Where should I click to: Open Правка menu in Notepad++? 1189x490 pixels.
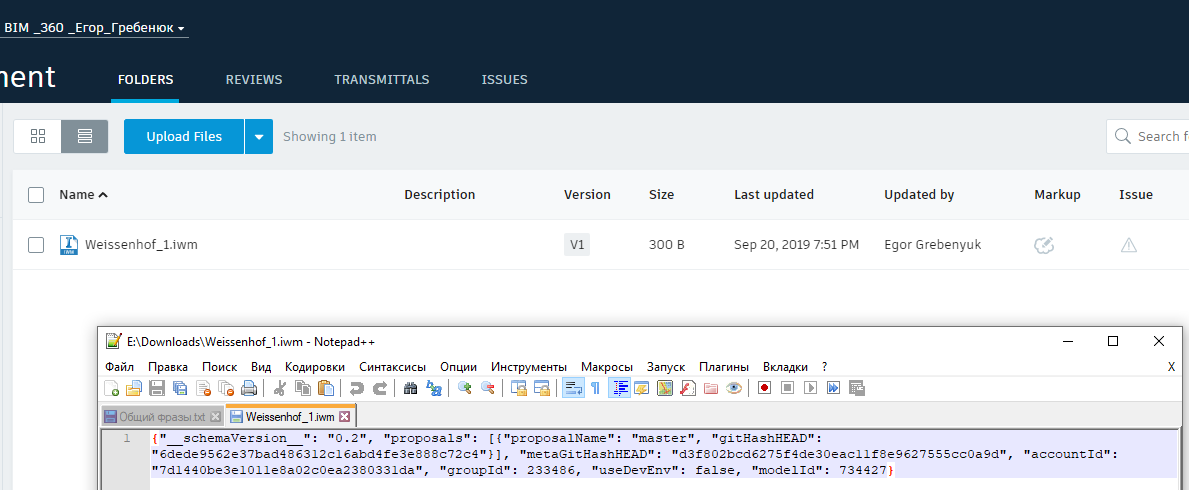coord(168,366)
